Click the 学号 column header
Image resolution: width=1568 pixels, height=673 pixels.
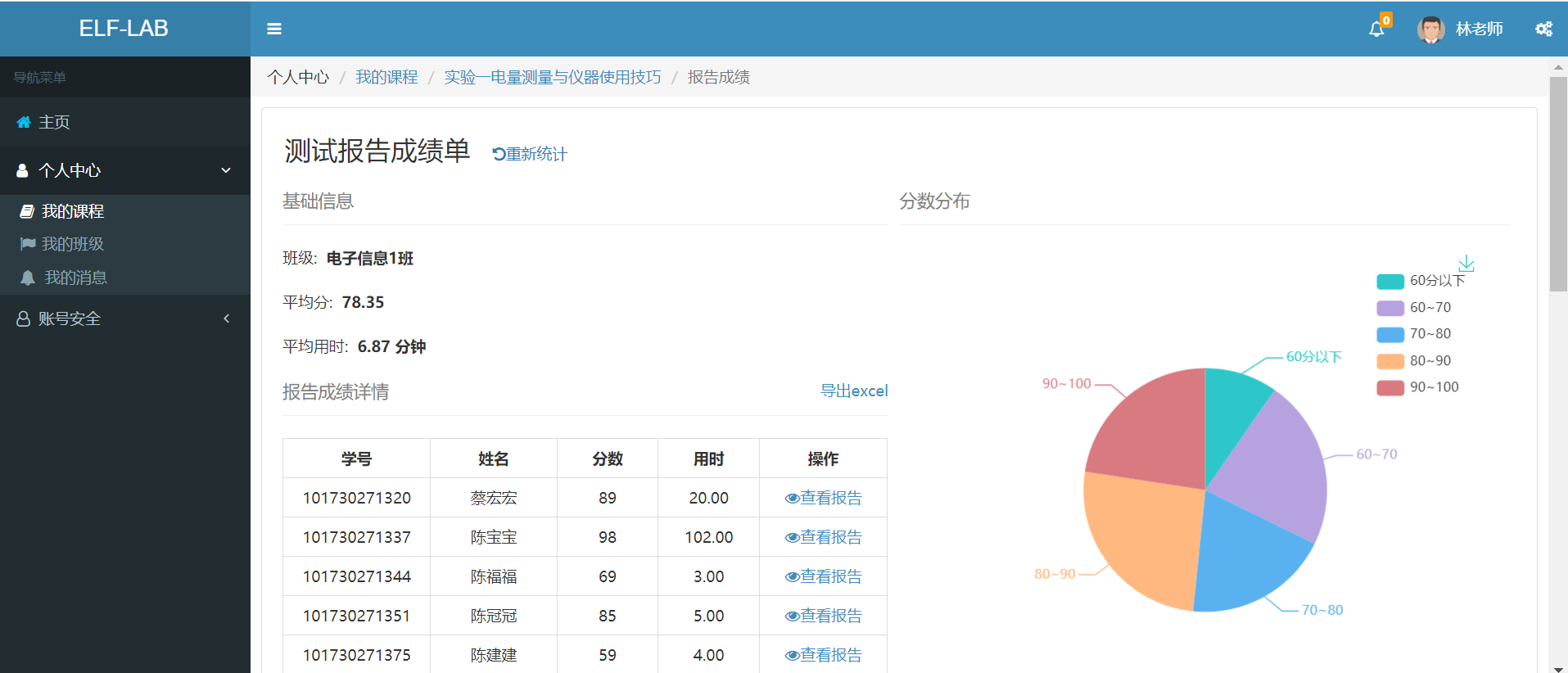tap(356, 458)
